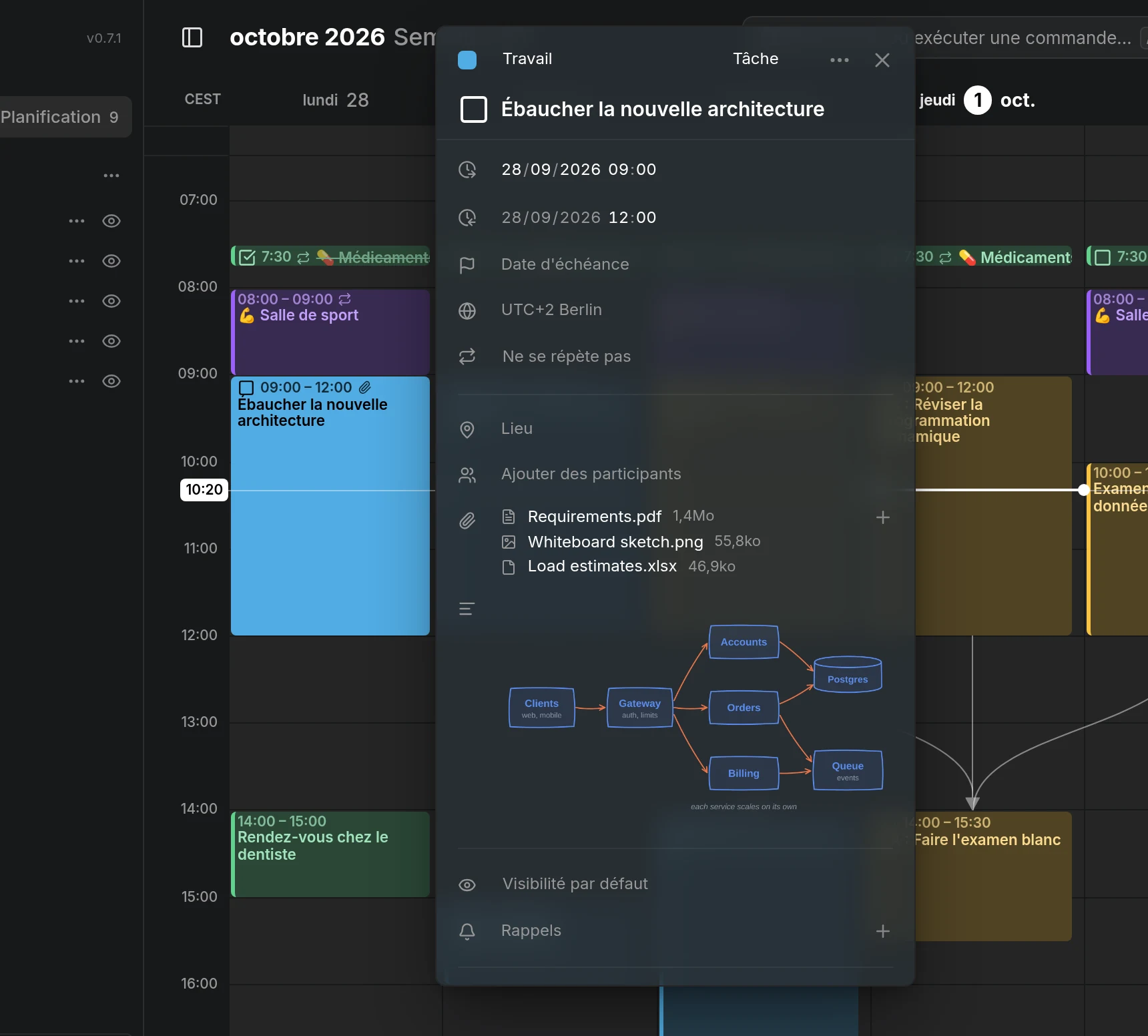Open the 'Ne se répète pas' recurrence options
This screenshot has width=1148, height=1036.
click(x=566, y=356)
